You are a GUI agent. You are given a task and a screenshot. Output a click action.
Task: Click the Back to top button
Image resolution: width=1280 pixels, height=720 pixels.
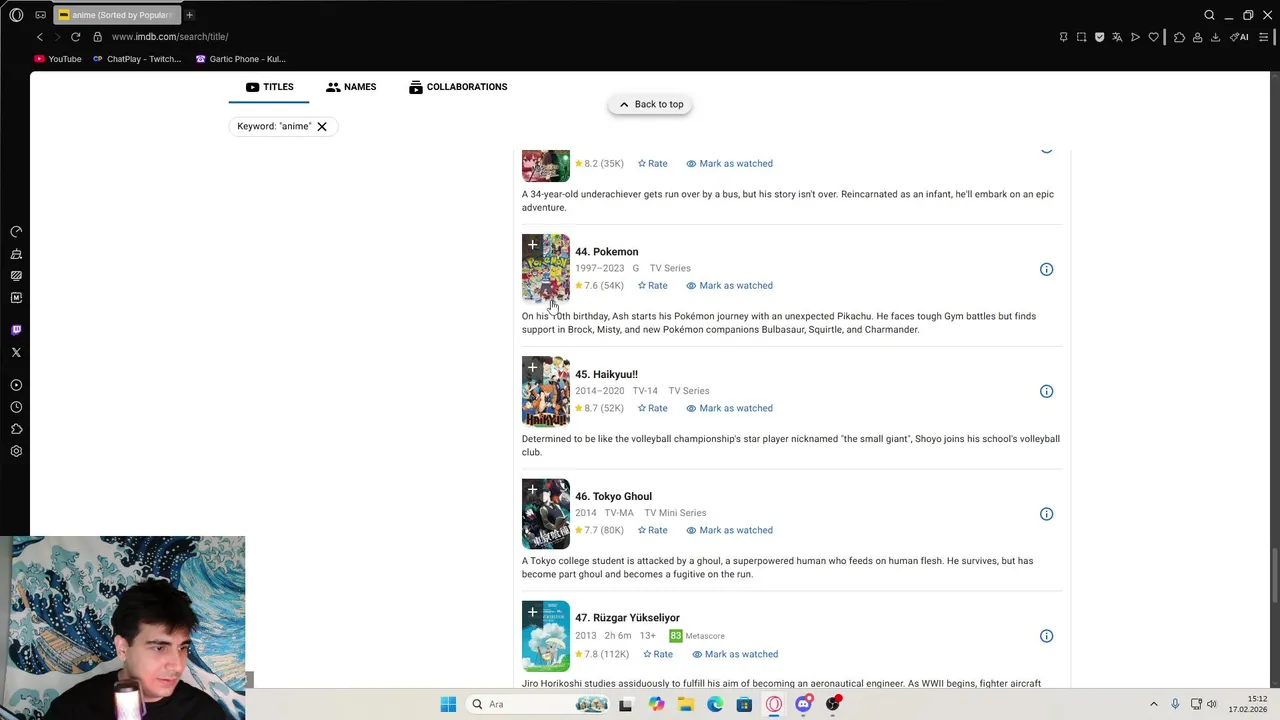coord(650,104)
